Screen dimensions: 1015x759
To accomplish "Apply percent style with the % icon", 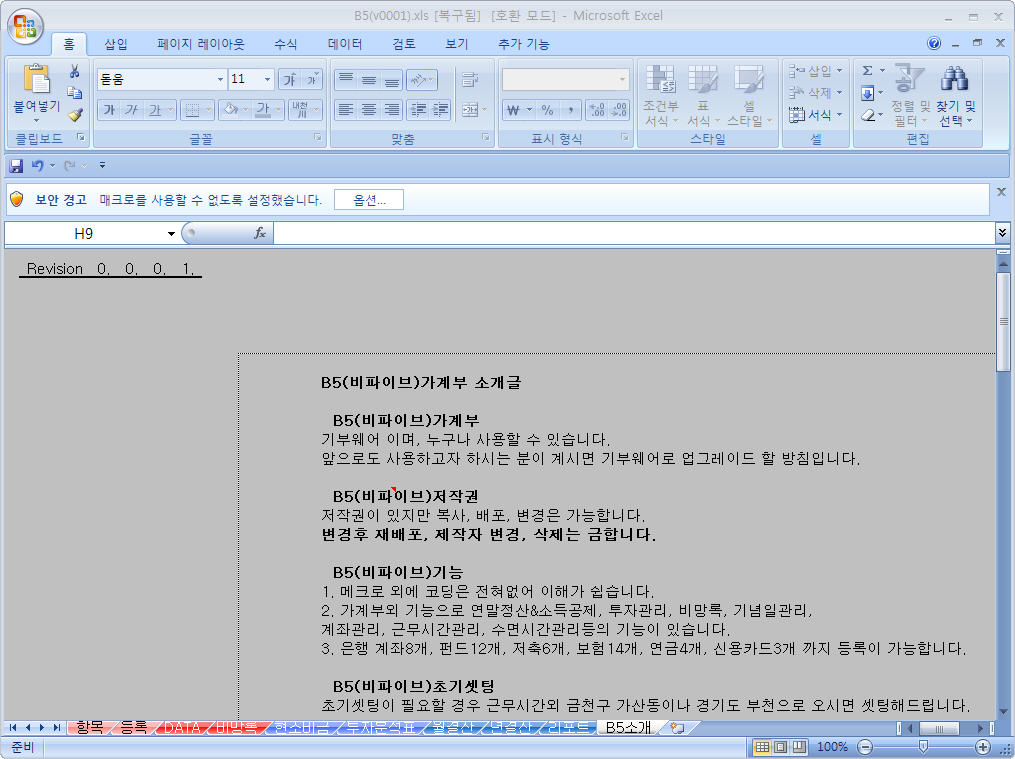I will click(x=547, y=110).
